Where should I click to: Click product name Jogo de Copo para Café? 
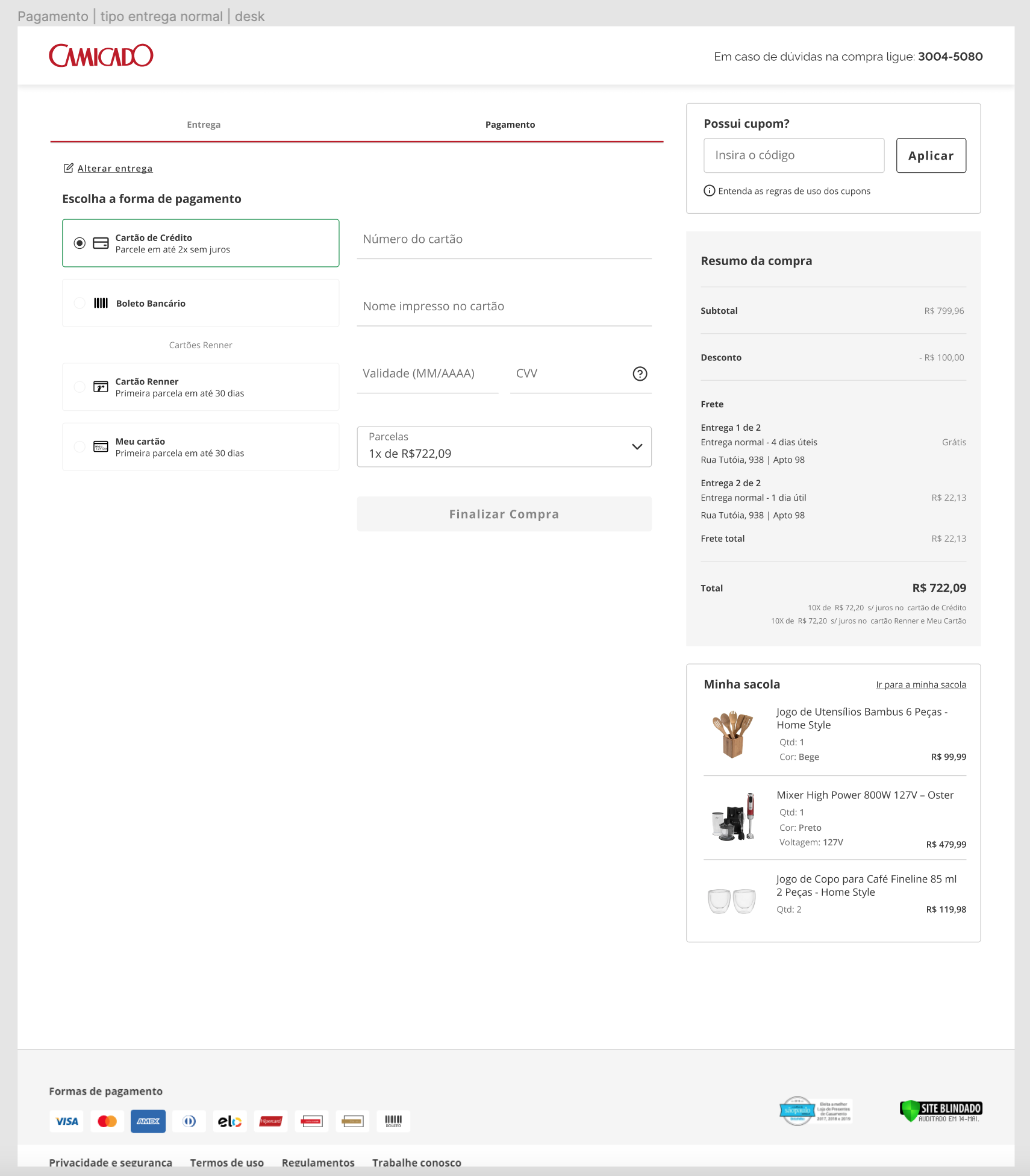tap(867, 886)
